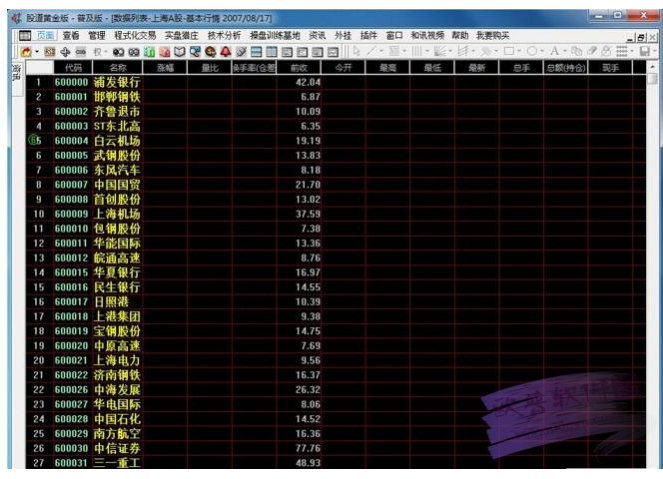Image resolution: width=663 pixels, height=479 pixels.
Task: Select the arrow pointer drawing tool
Action: (356, 52)
